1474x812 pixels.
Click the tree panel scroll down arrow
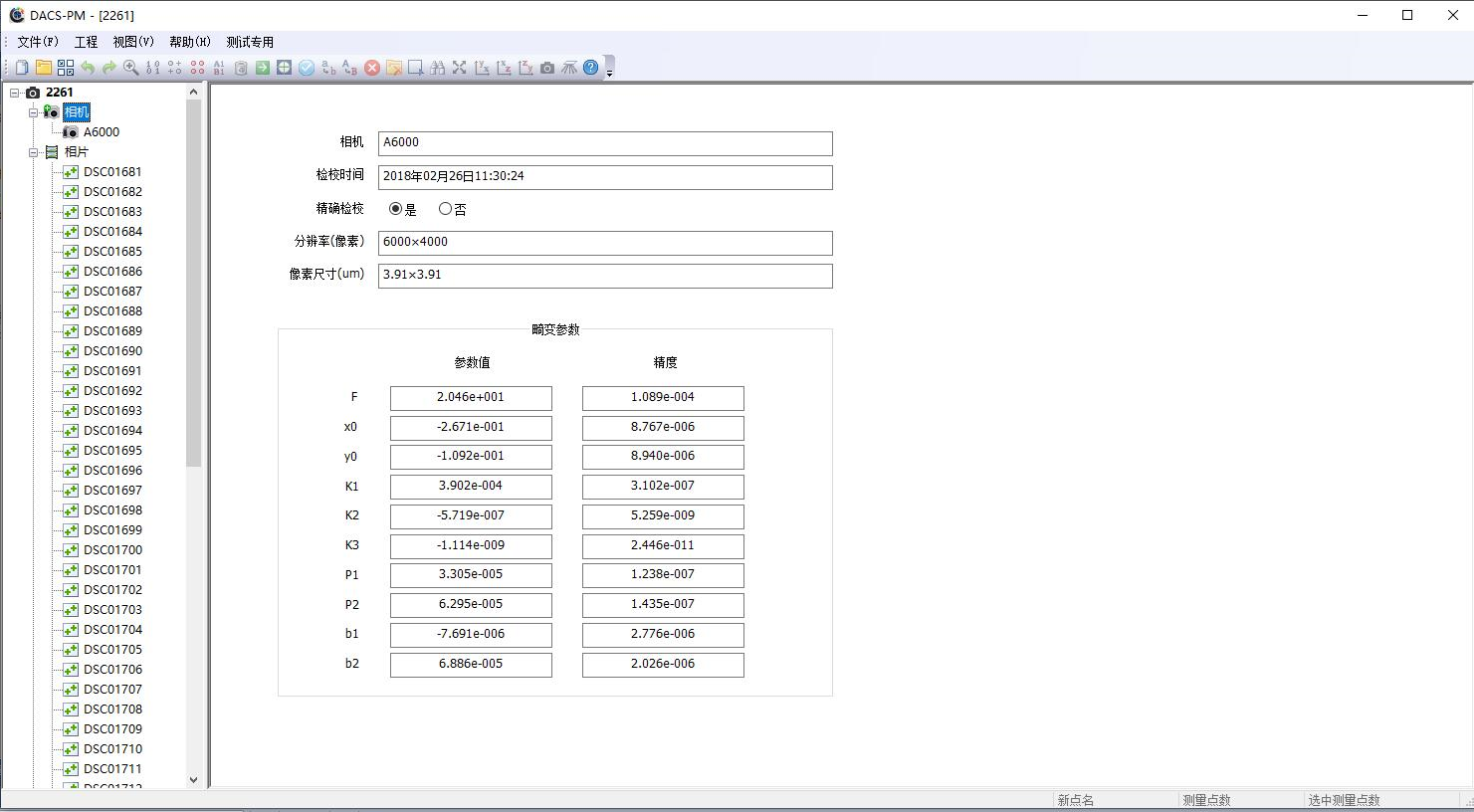click(193, 780)
